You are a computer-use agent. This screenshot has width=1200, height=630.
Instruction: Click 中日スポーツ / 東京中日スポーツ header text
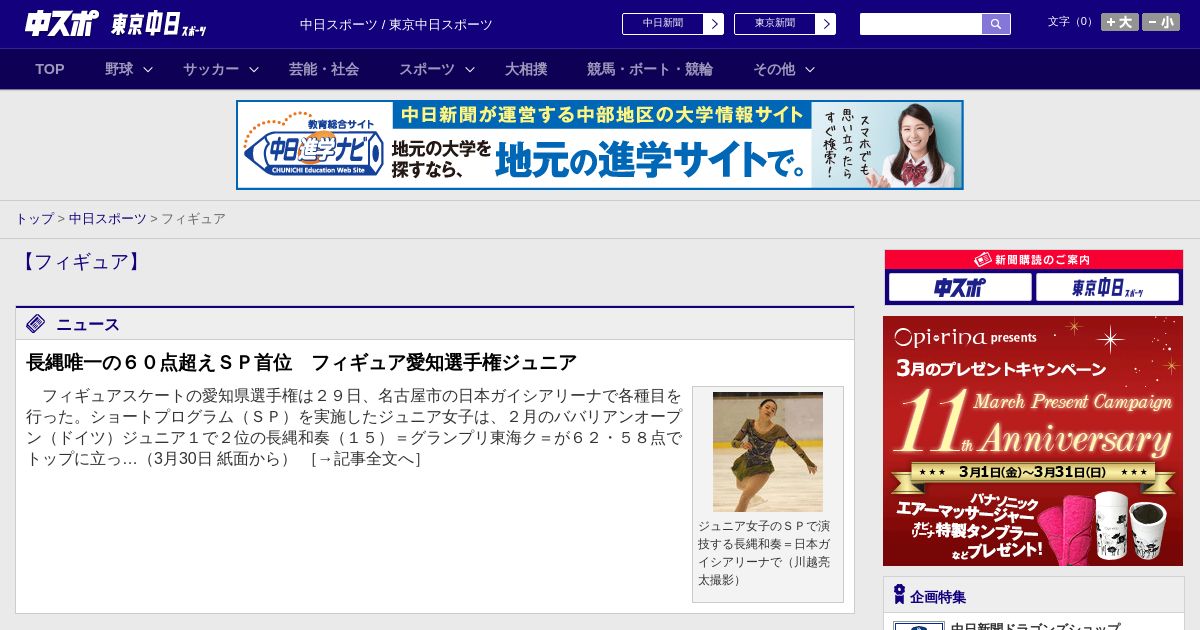point(396,24)
